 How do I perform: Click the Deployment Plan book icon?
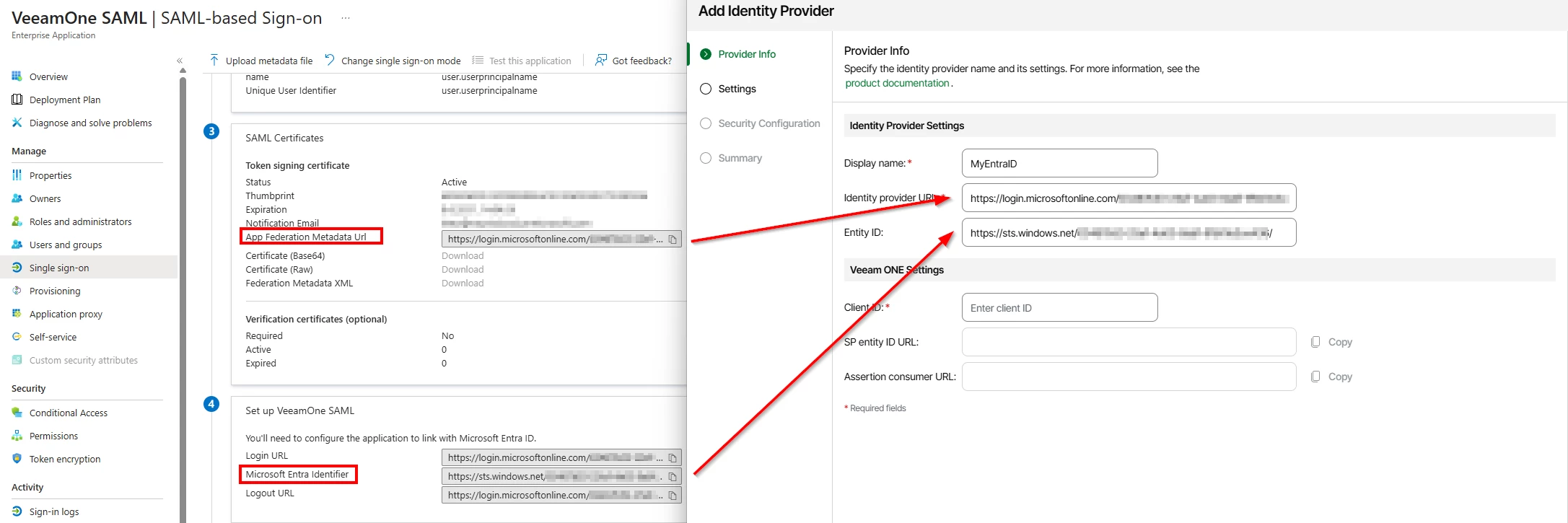click(17, 99)
